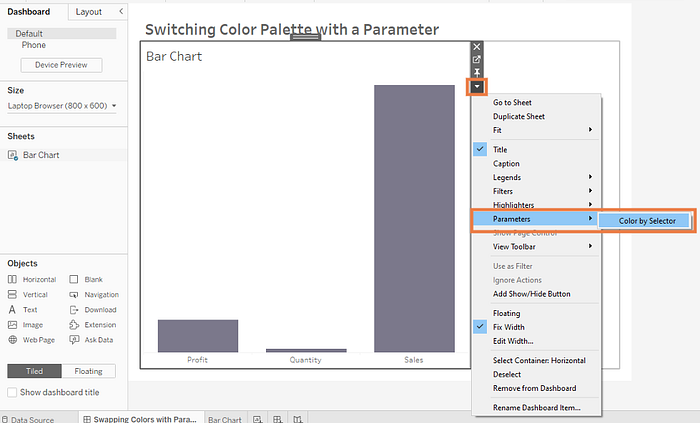Click the dashboard title Switching Color Palette

(292, 29)
